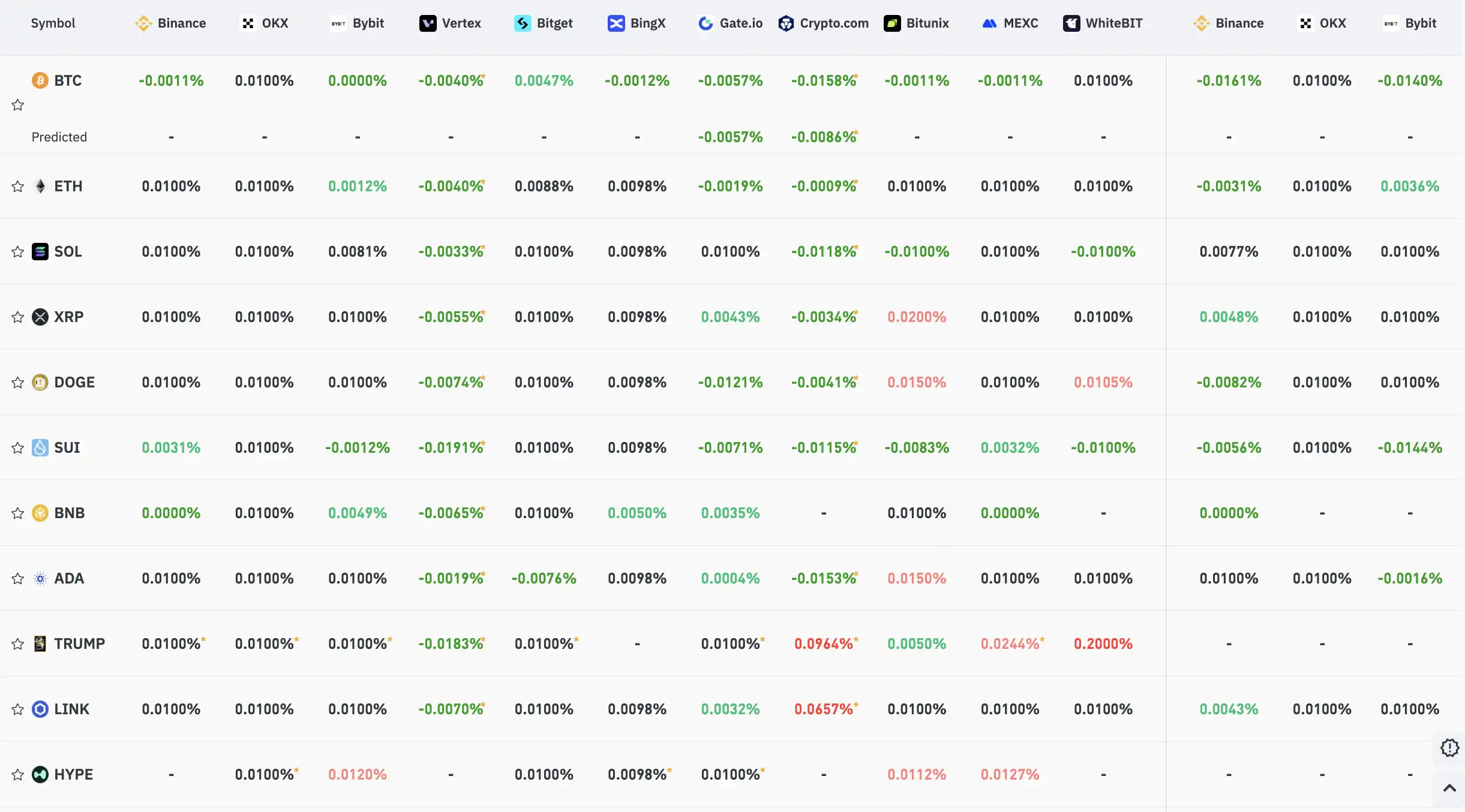Click the Dogecoin coin icon
1465x812 pixels.
pyautogui.click(x=40, y=382)
